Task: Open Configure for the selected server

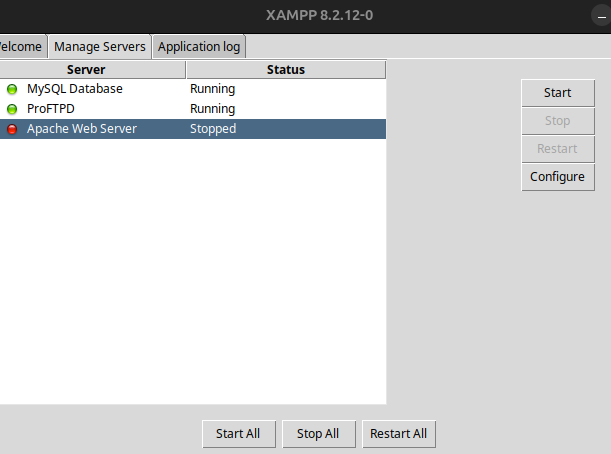Action: coord(558,177)
